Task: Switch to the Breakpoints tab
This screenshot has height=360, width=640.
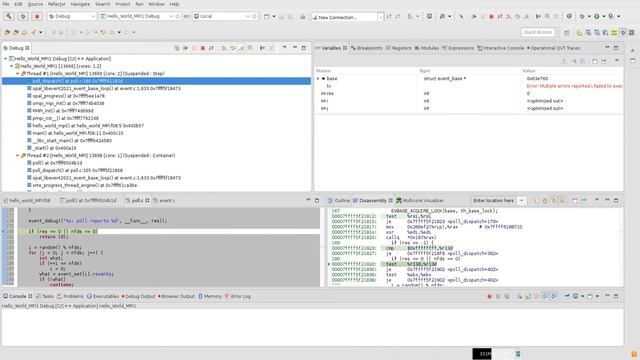Action: tap(367, 48)
